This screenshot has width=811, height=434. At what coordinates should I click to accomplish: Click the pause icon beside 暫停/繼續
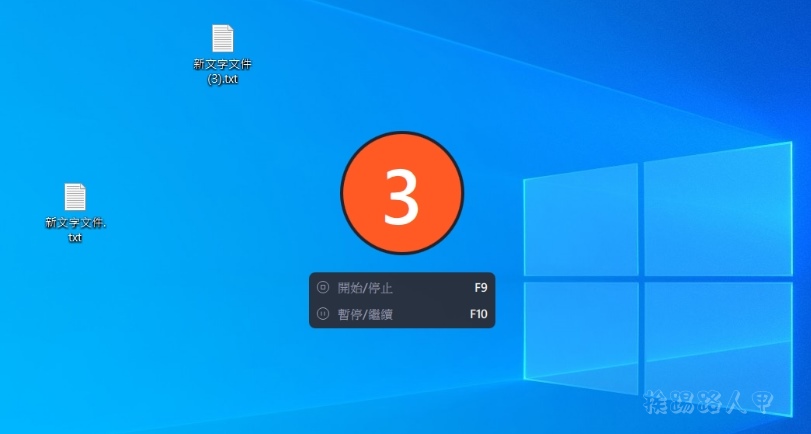pos(323,313)
